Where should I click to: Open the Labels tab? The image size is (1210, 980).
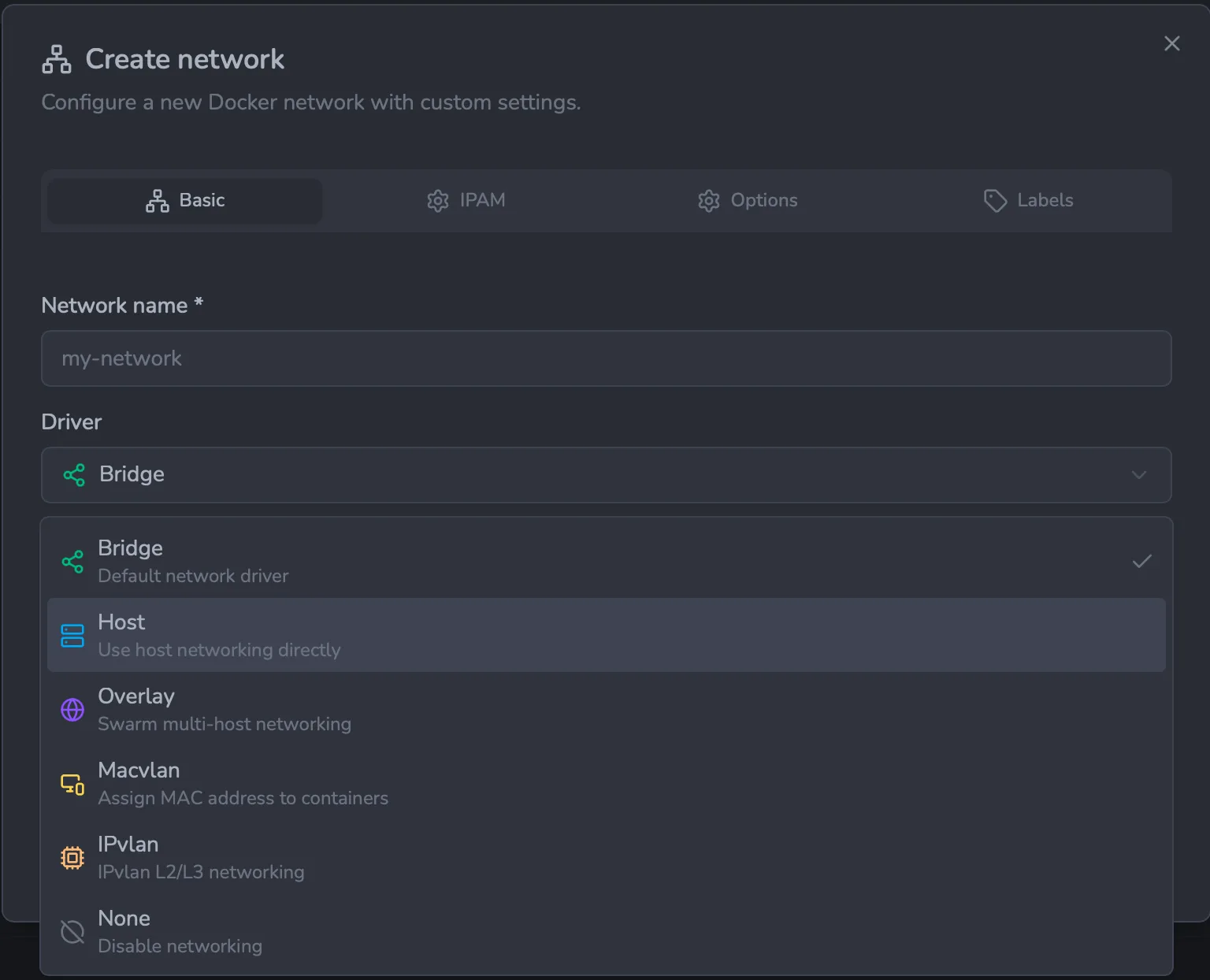click(x=1028, y=201)
